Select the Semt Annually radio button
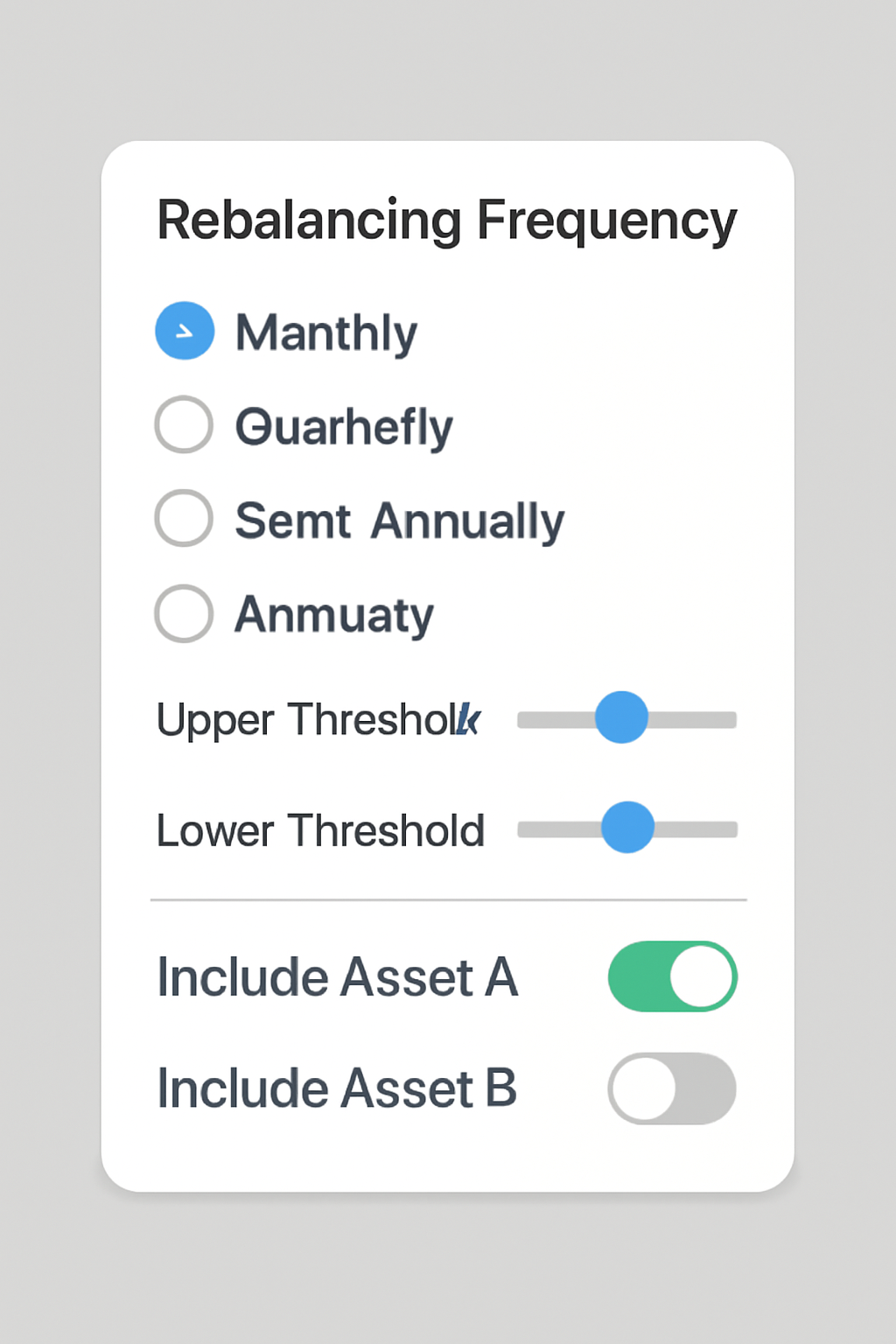Screen dimensions: 896x1344 [184, 518]
